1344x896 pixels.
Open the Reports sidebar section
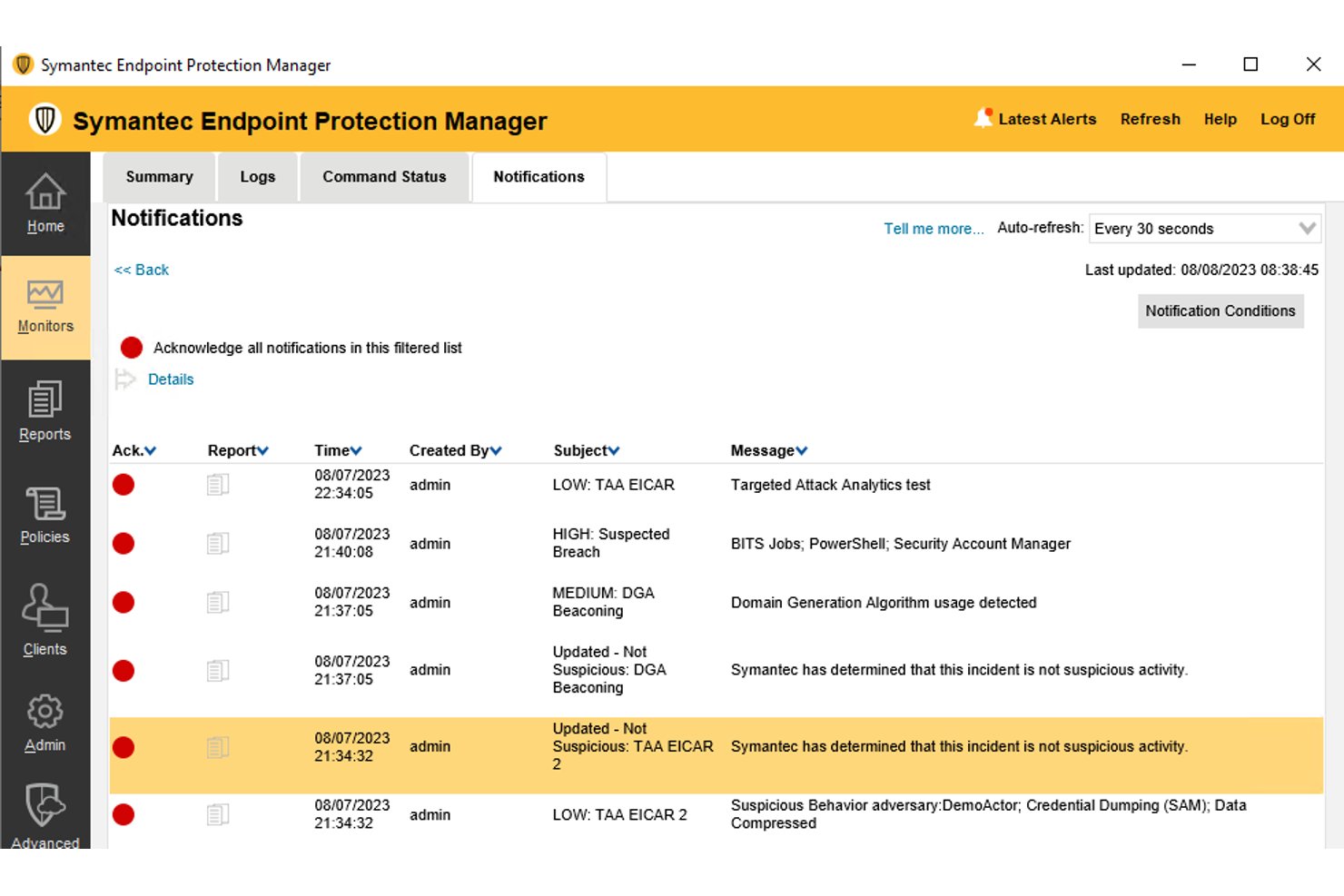click(x=45, y=411)
